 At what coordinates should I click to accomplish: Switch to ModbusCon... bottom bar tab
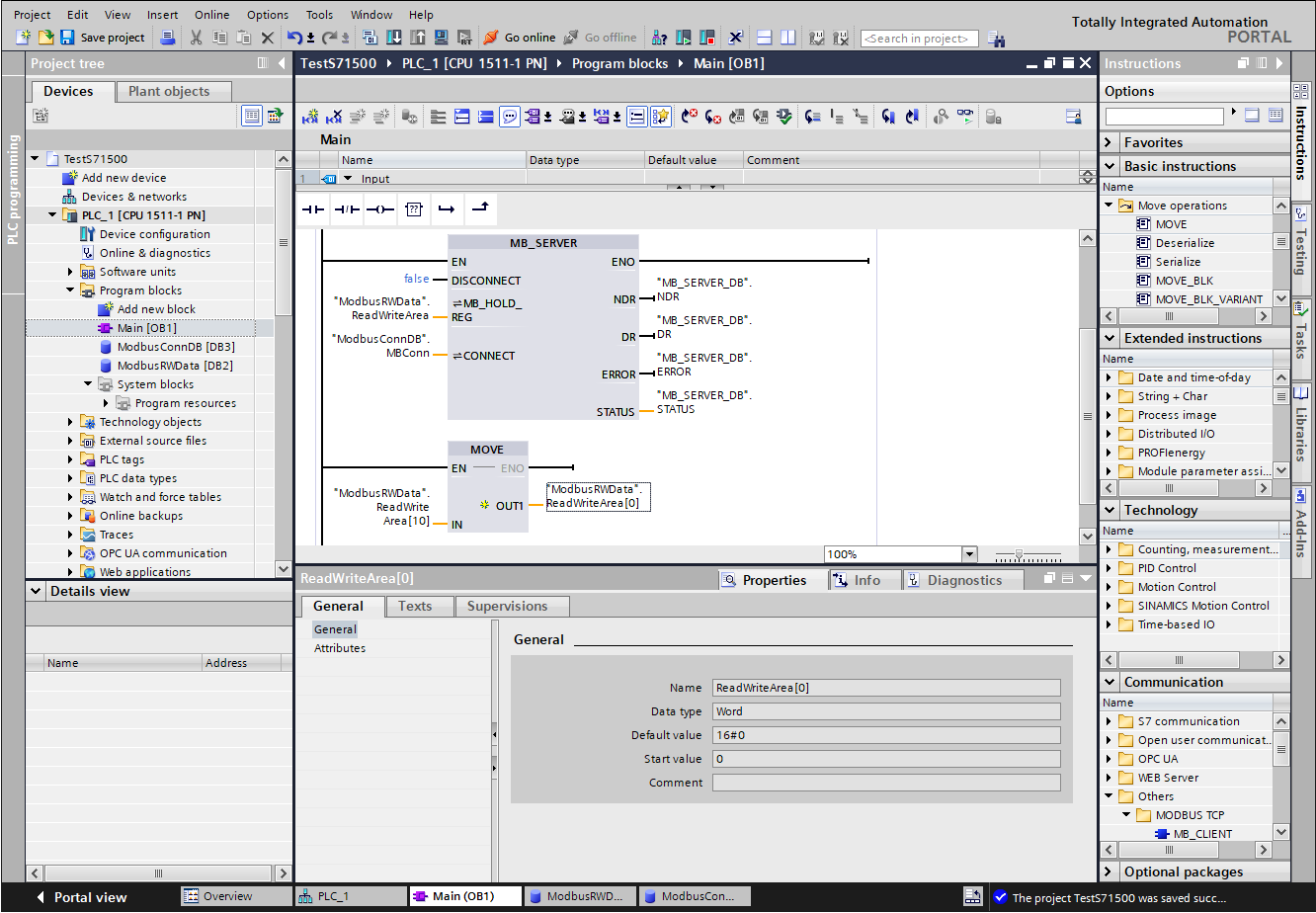click(x=694, y=896)
